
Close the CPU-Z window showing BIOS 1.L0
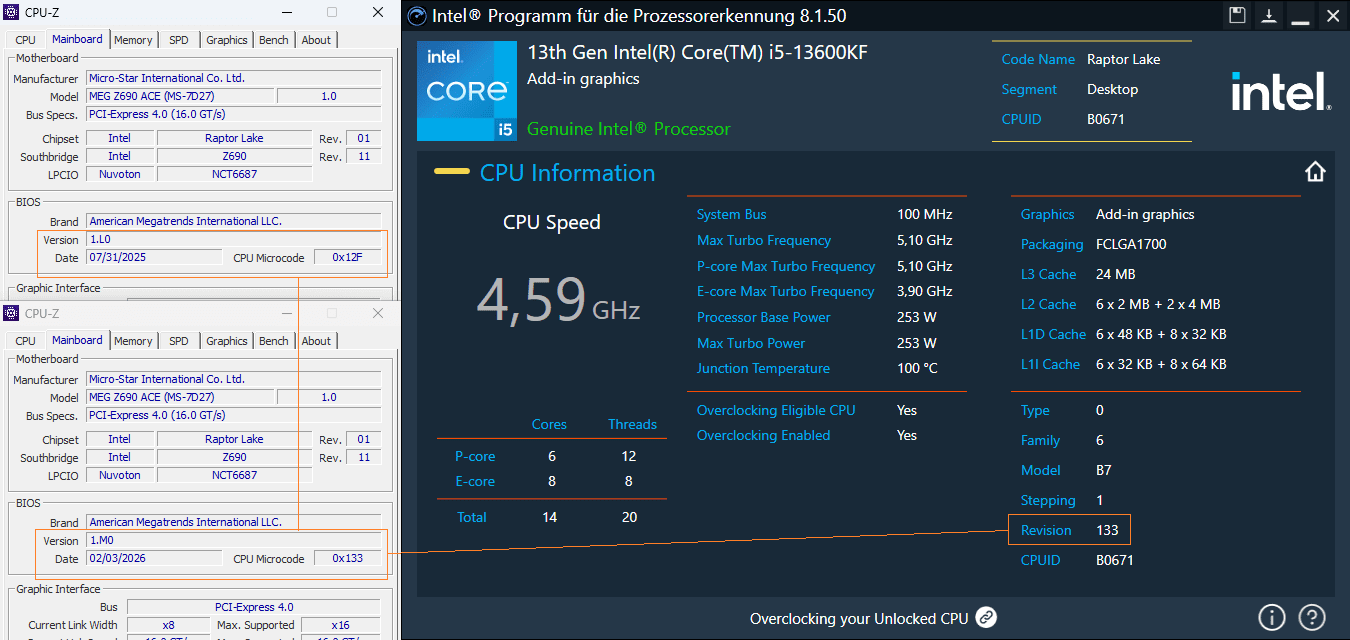[378, 12]
